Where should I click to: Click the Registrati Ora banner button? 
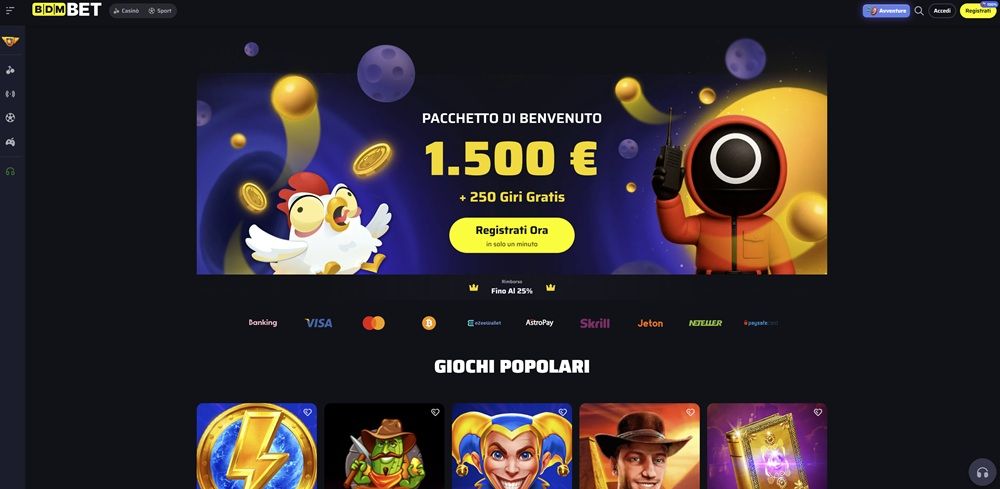pyautogui.click(x=511, y=235)
